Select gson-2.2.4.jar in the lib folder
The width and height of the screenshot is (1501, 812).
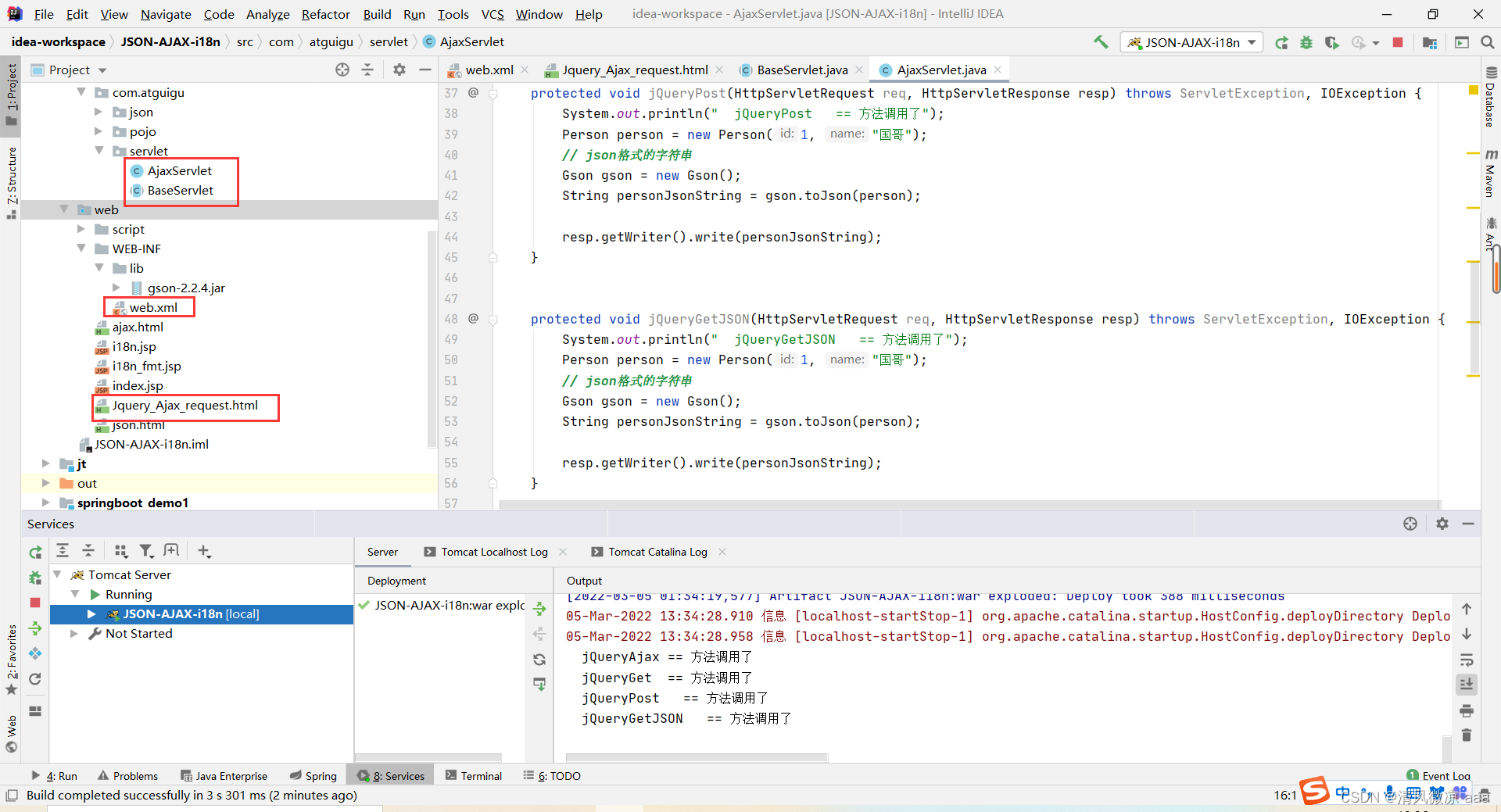(x=186, y=288)
